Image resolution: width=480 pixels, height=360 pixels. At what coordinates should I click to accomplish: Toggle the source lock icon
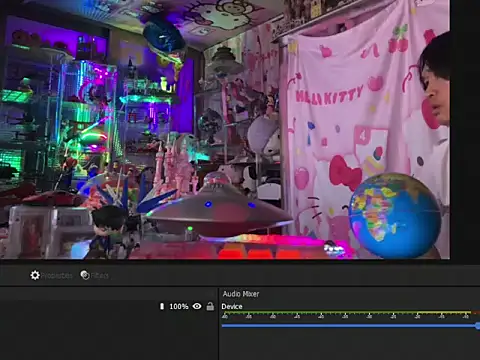point(210,306)
